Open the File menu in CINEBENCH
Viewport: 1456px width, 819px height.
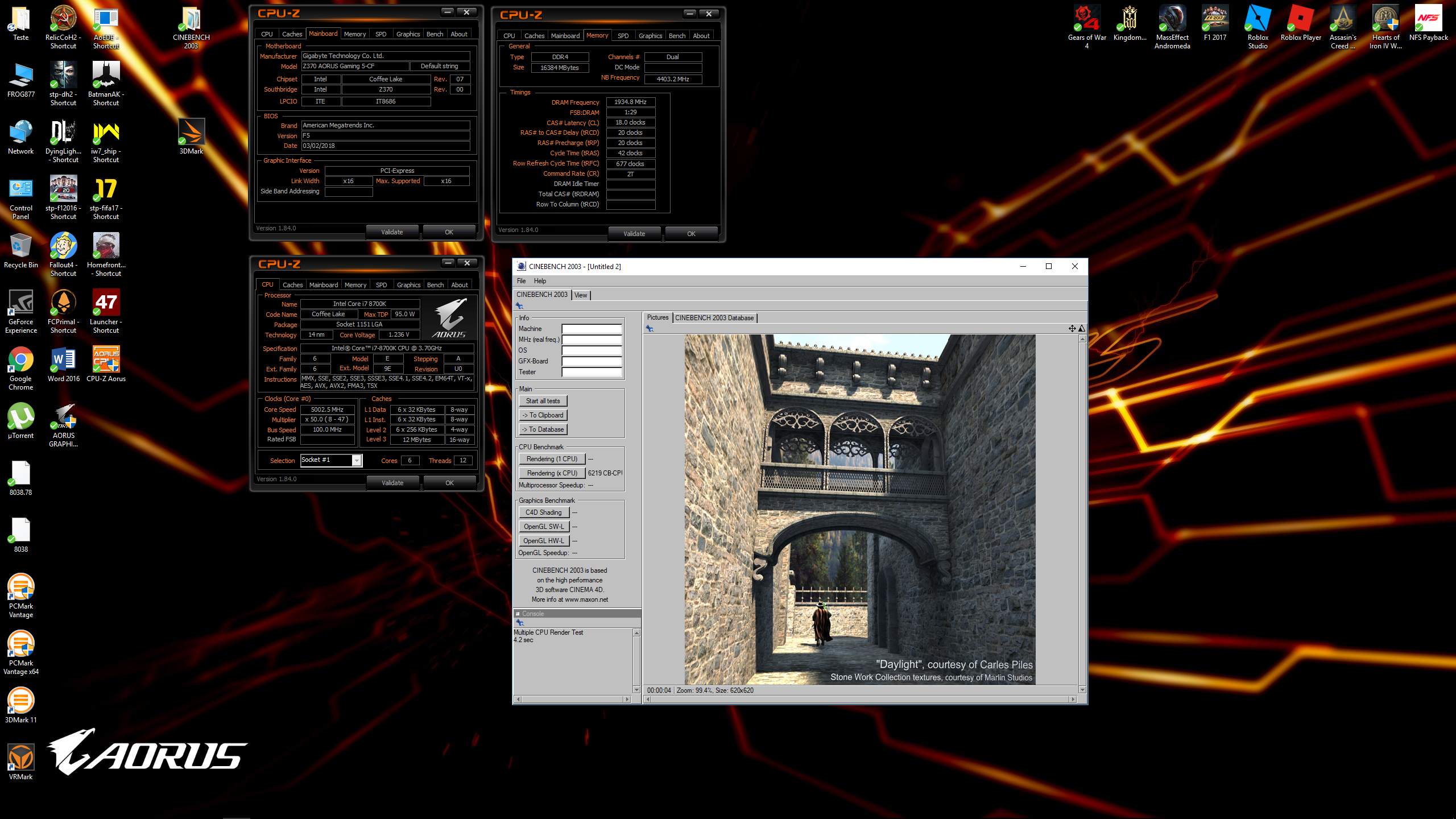[x=521, y=281]
